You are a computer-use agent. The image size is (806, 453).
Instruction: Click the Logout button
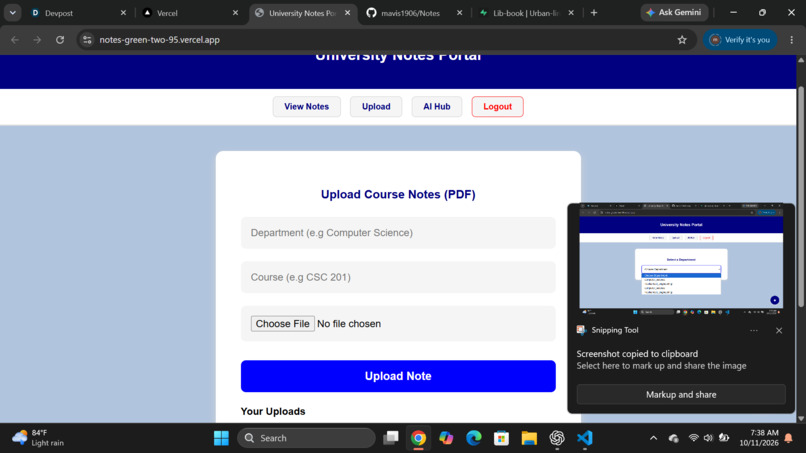(497, 106)
